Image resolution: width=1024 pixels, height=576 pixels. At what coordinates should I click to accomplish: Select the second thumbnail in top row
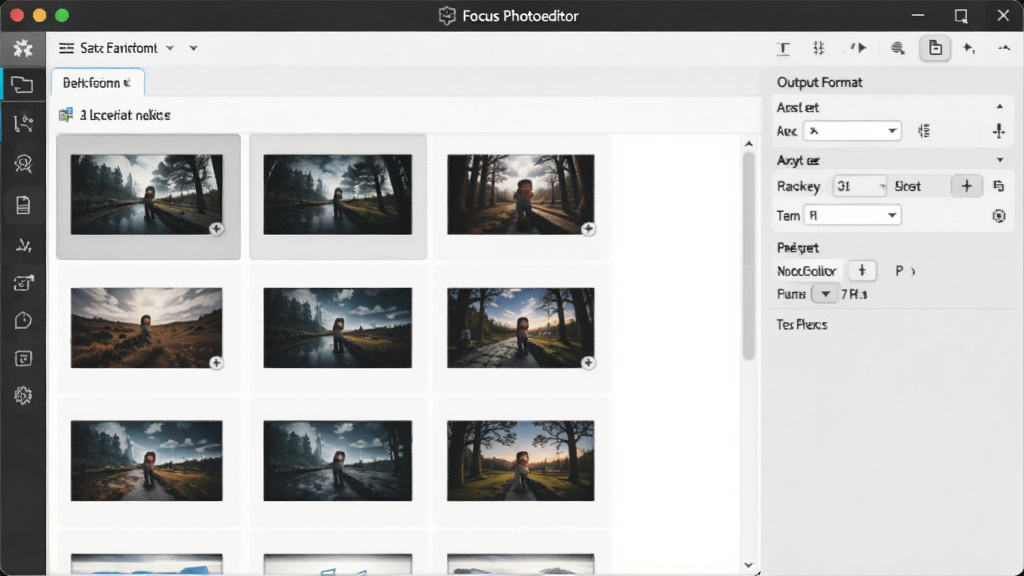pos(338,195)
